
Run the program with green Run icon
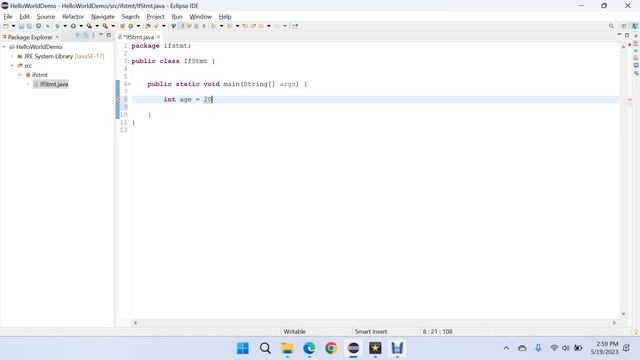pyautogui.click(x=73, y=26)
